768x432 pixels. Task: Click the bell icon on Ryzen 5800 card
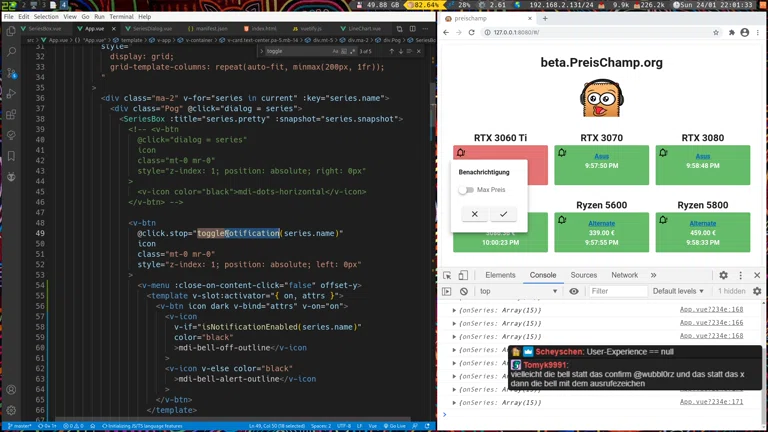[663, 220]
